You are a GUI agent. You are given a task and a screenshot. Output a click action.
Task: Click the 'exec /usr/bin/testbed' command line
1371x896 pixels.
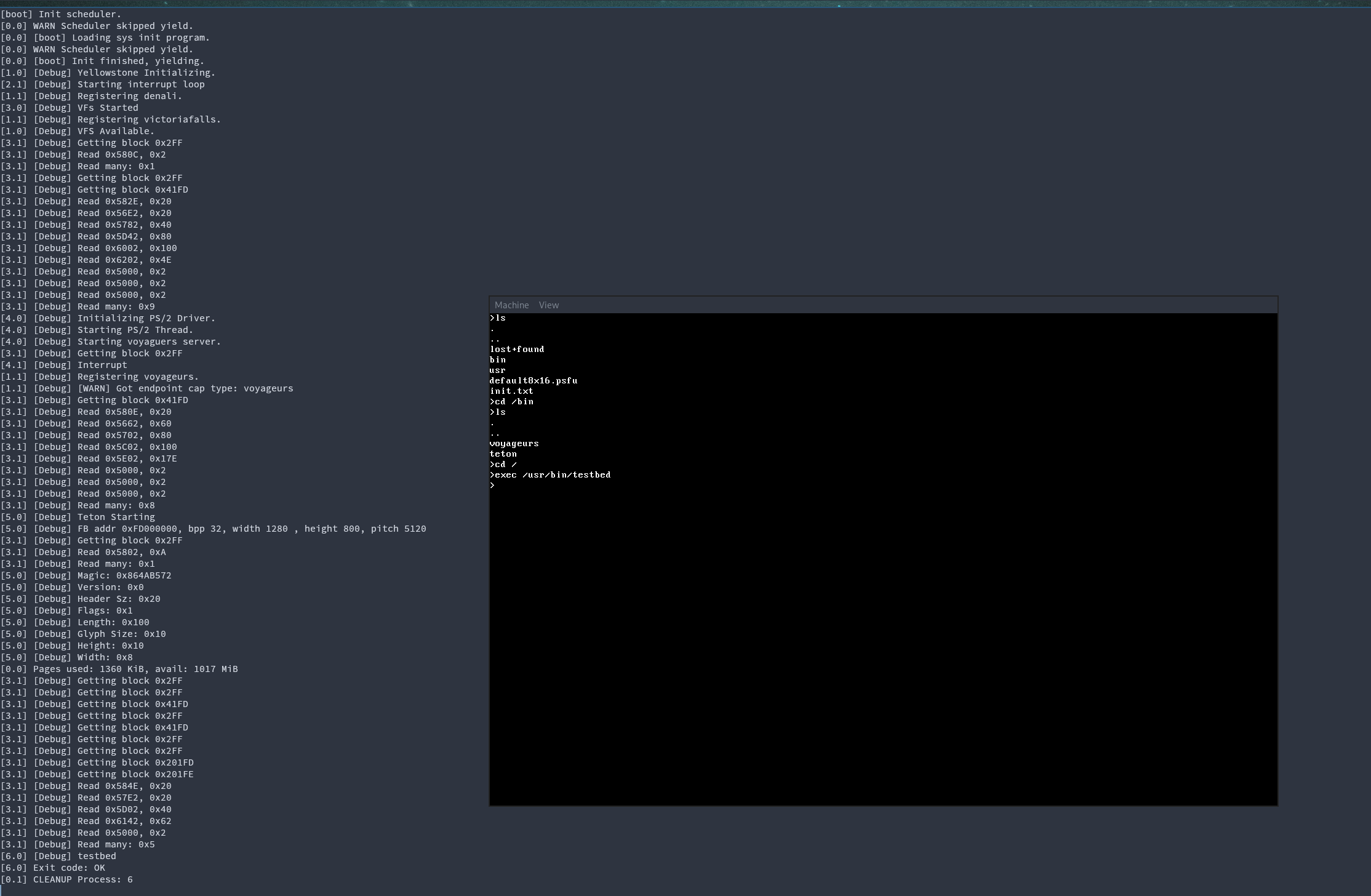[x=551, y=475]
